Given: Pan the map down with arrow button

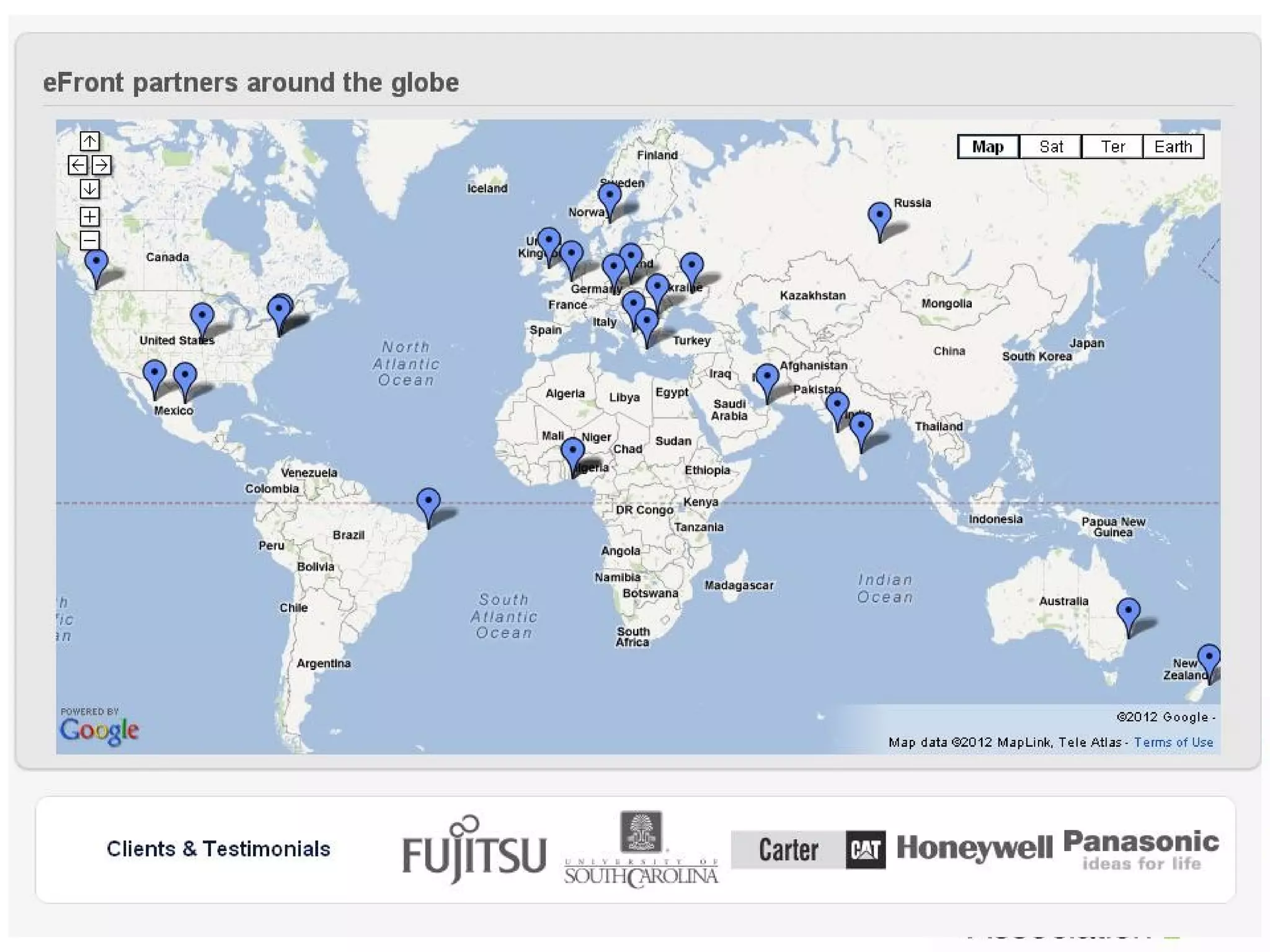Looking at the screenshot, I should 89,188.
